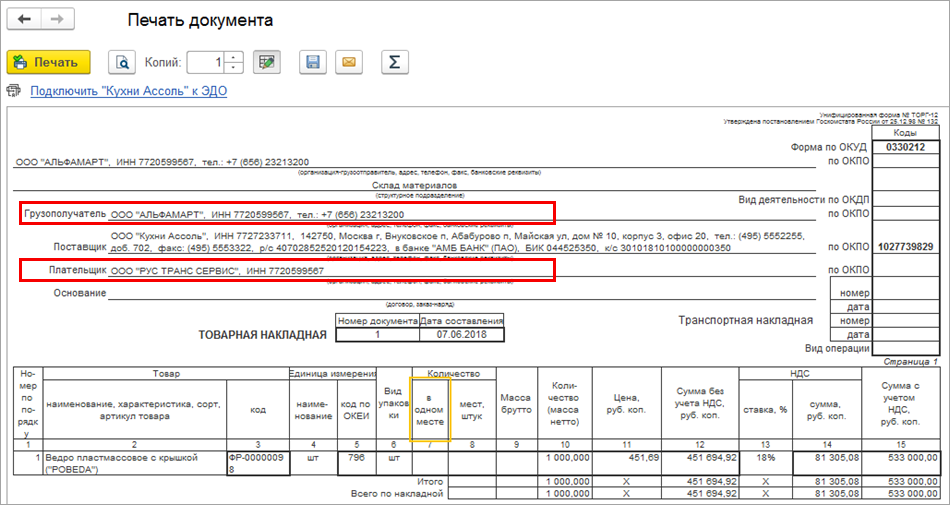Click the Всего по накладной label

pos(398,493)
